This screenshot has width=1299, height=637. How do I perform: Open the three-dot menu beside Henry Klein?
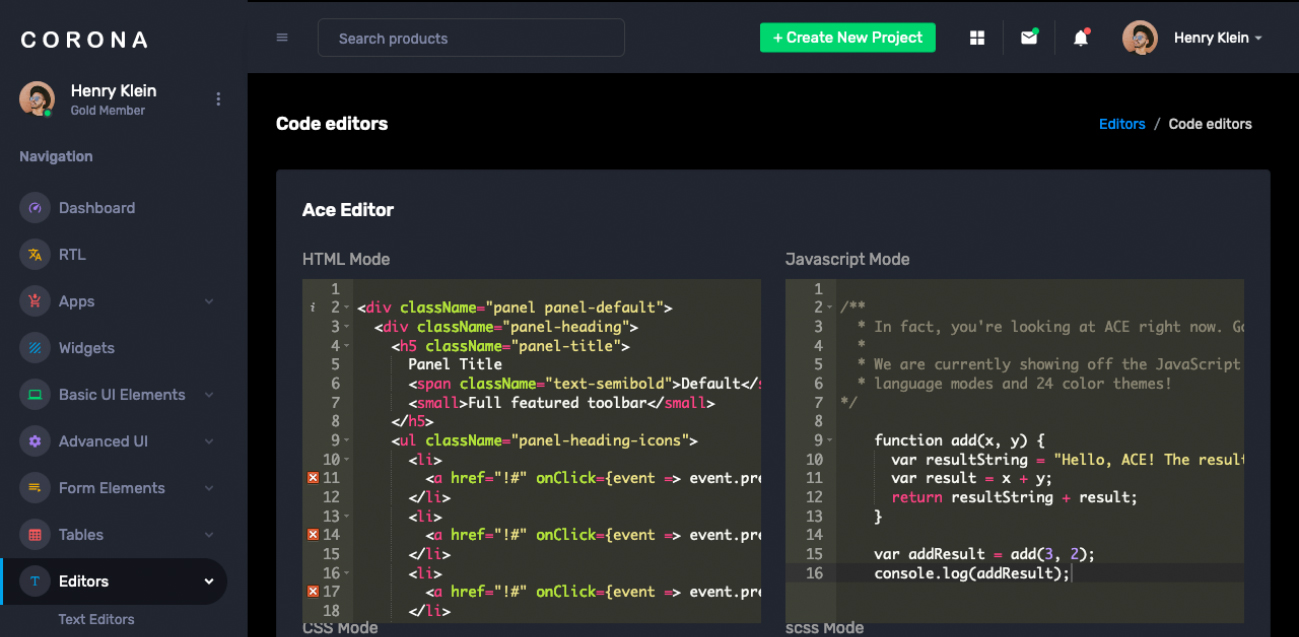pos(218,99)
